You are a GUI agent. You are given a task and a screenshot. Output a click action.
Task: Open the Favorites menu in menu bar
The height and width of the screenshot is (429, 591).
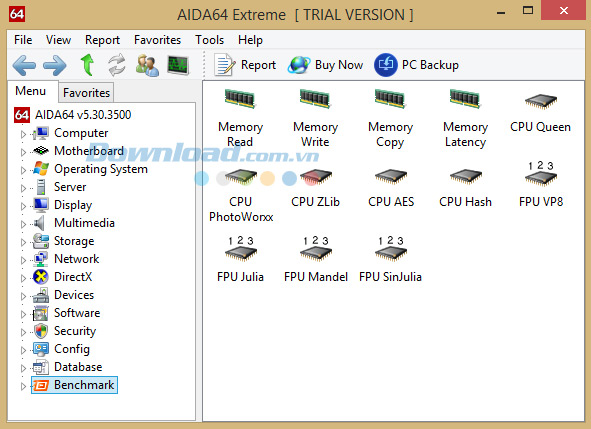tap(158, 40)
